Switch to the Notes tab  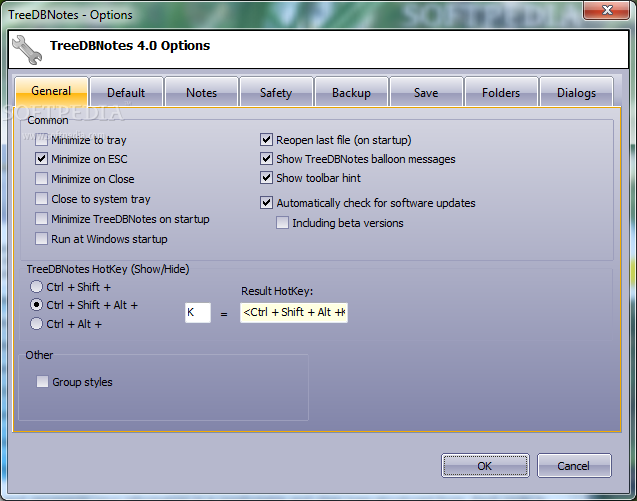202,92
